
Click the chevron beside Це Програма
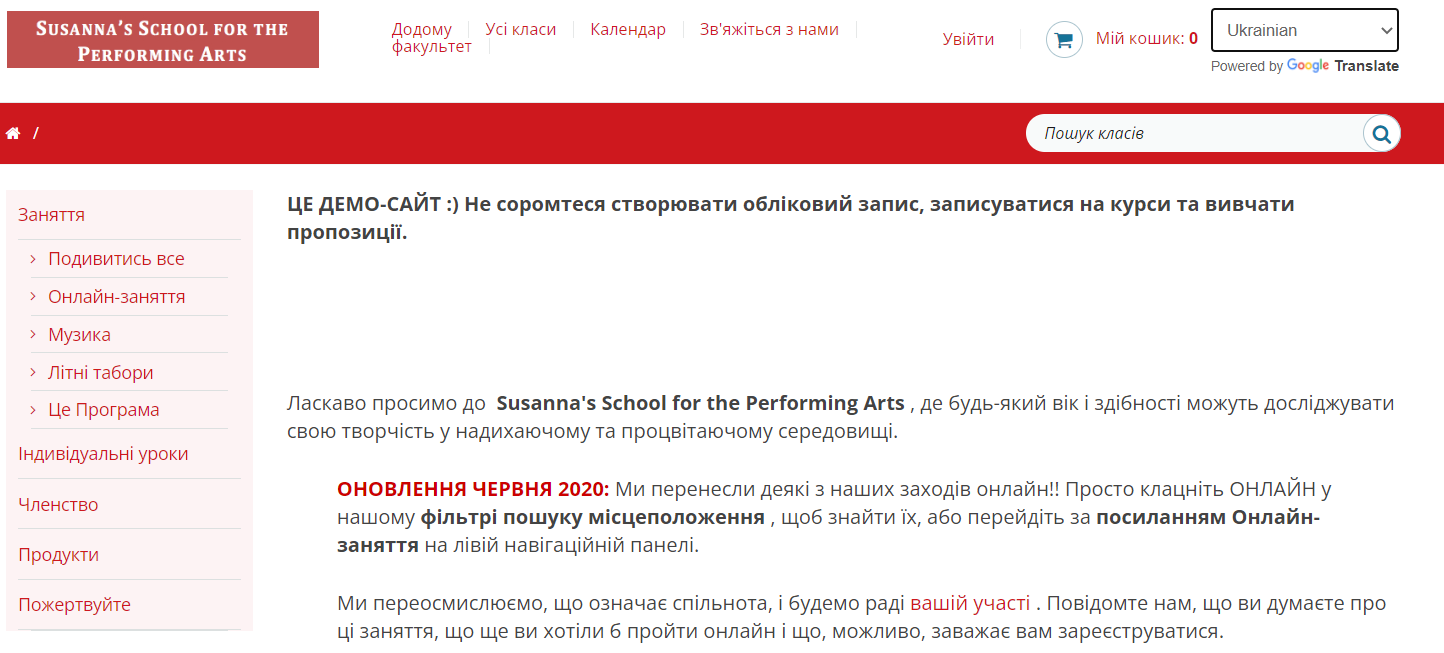(x=33, y=410)
